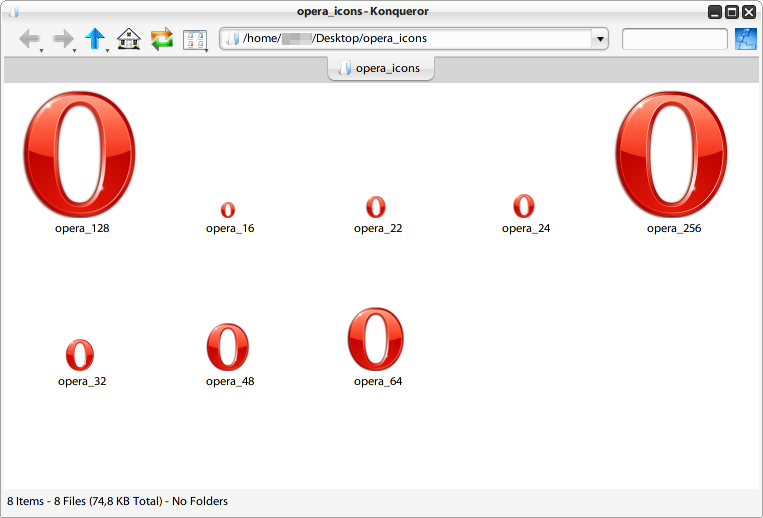Click the opera_24 file name label

coord(526,229)
